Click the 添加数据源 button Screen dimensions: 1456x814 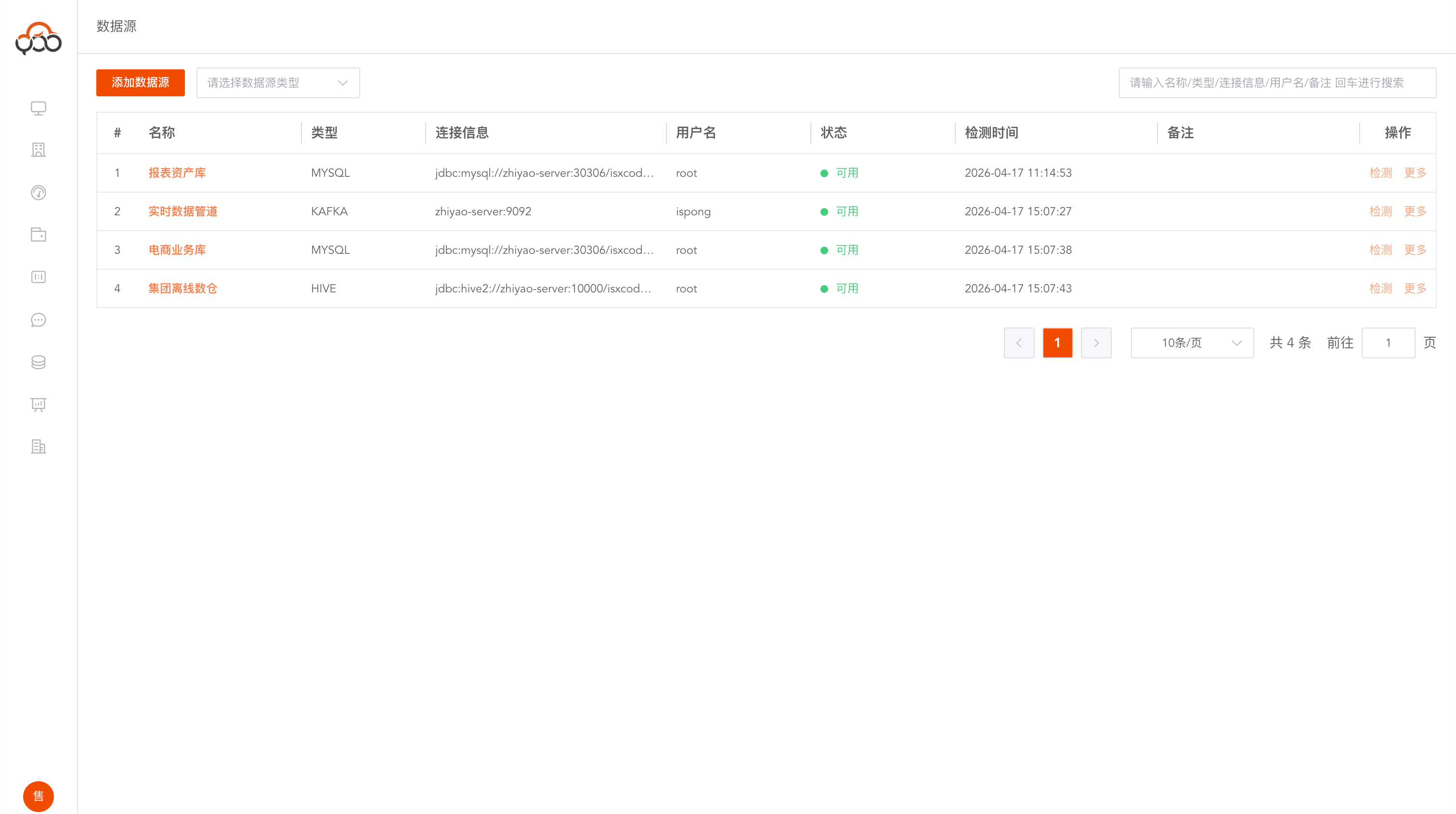pos(140,82)
